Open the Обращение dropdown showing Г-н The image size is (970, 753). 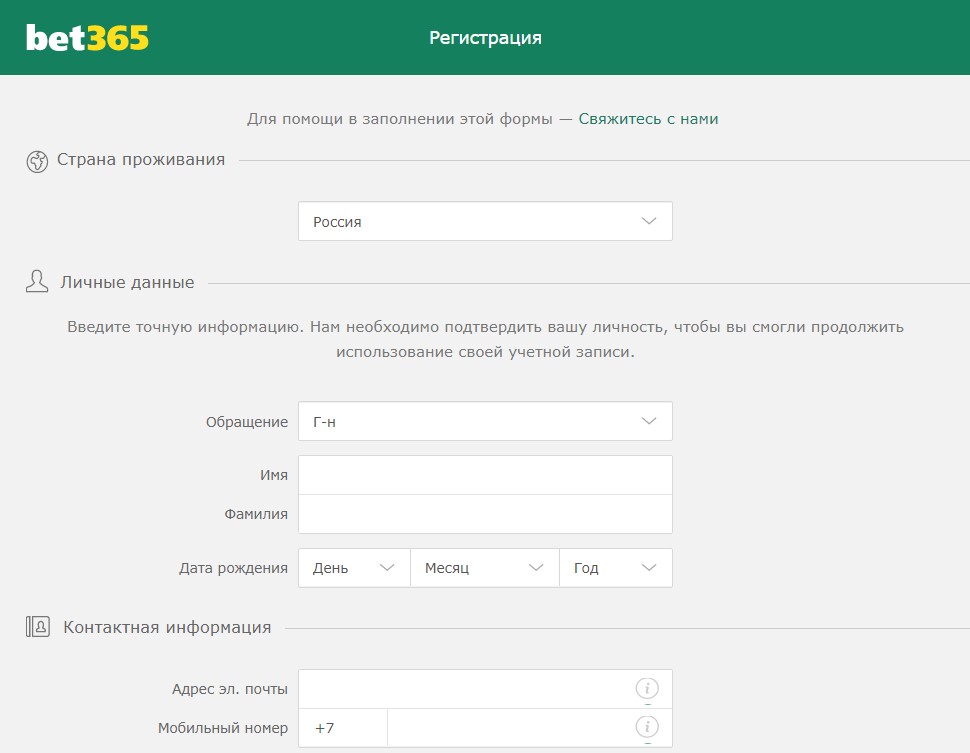coord(485,421)
